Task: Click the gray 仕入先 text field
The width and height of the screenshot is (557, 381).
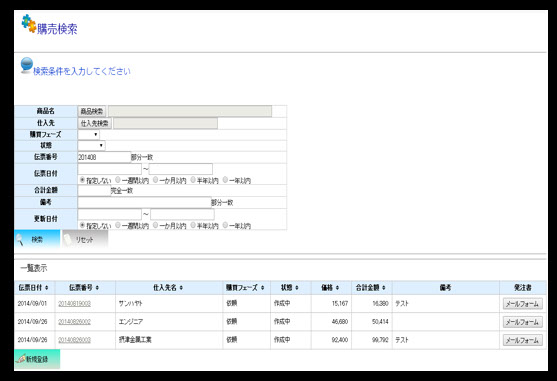Action: [166, 124]
